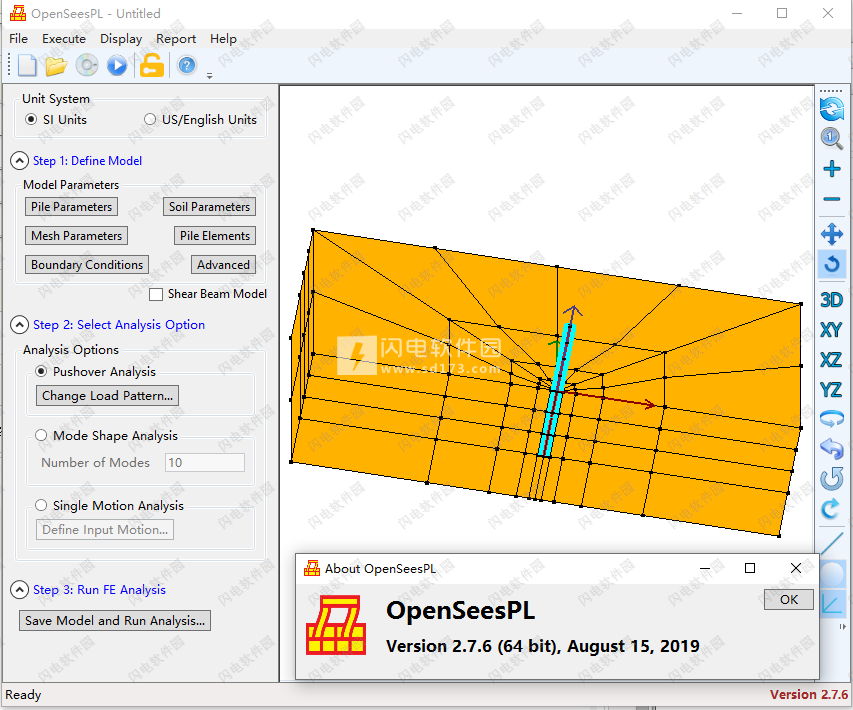853x710 pixels.
Task: Click the curved back-arrow rotation icon
Action: tap(831, 449)
